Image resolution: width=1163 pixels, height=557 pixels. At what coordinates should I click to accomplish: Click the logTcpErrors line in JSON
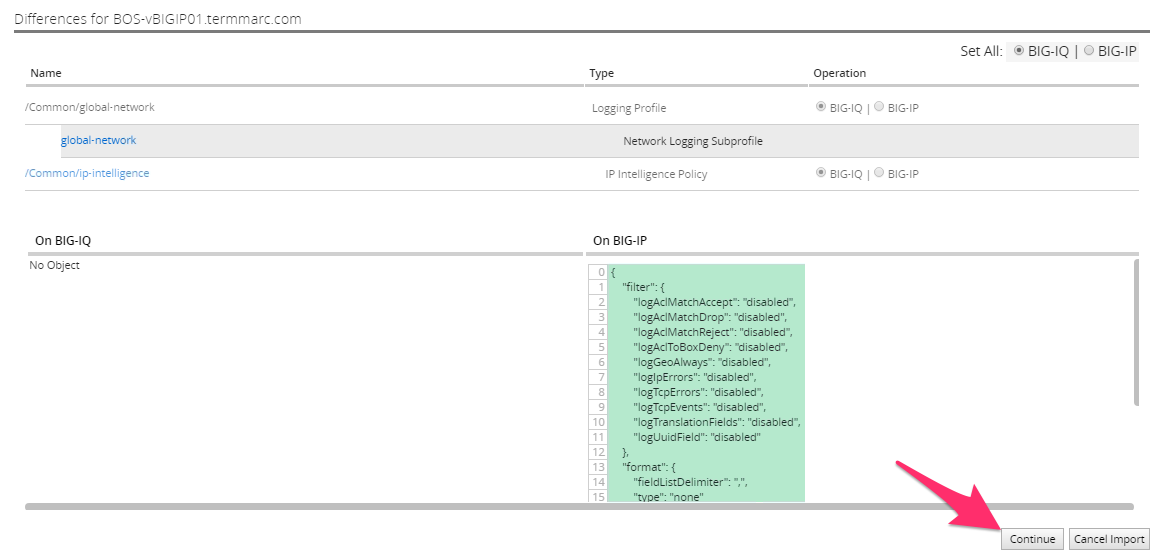coord(698,392)
